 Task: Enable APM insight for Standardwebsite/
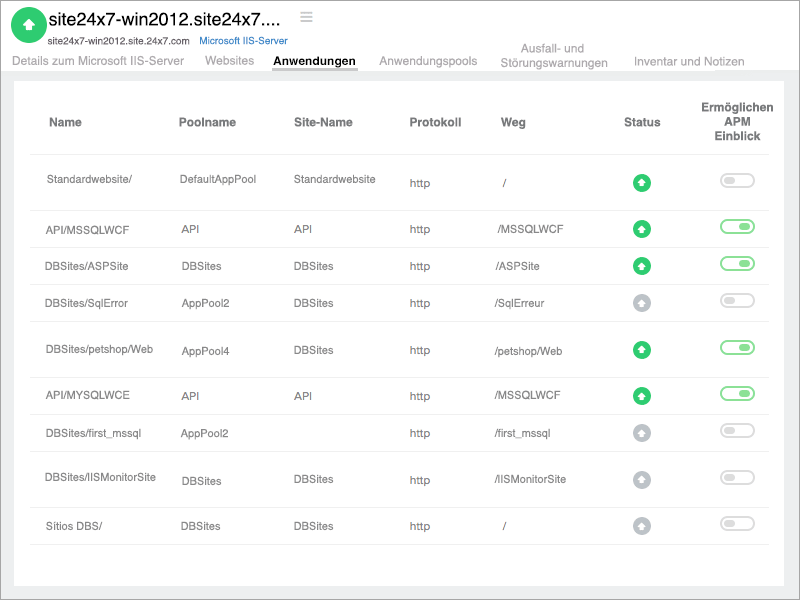click(737, 181)
